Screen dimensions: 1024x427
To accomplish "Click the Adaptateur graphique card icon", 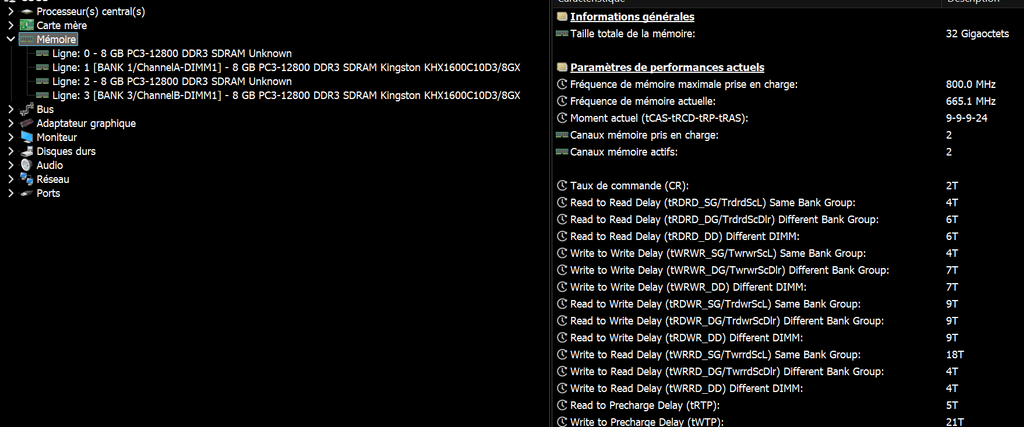I will point(27,123).
